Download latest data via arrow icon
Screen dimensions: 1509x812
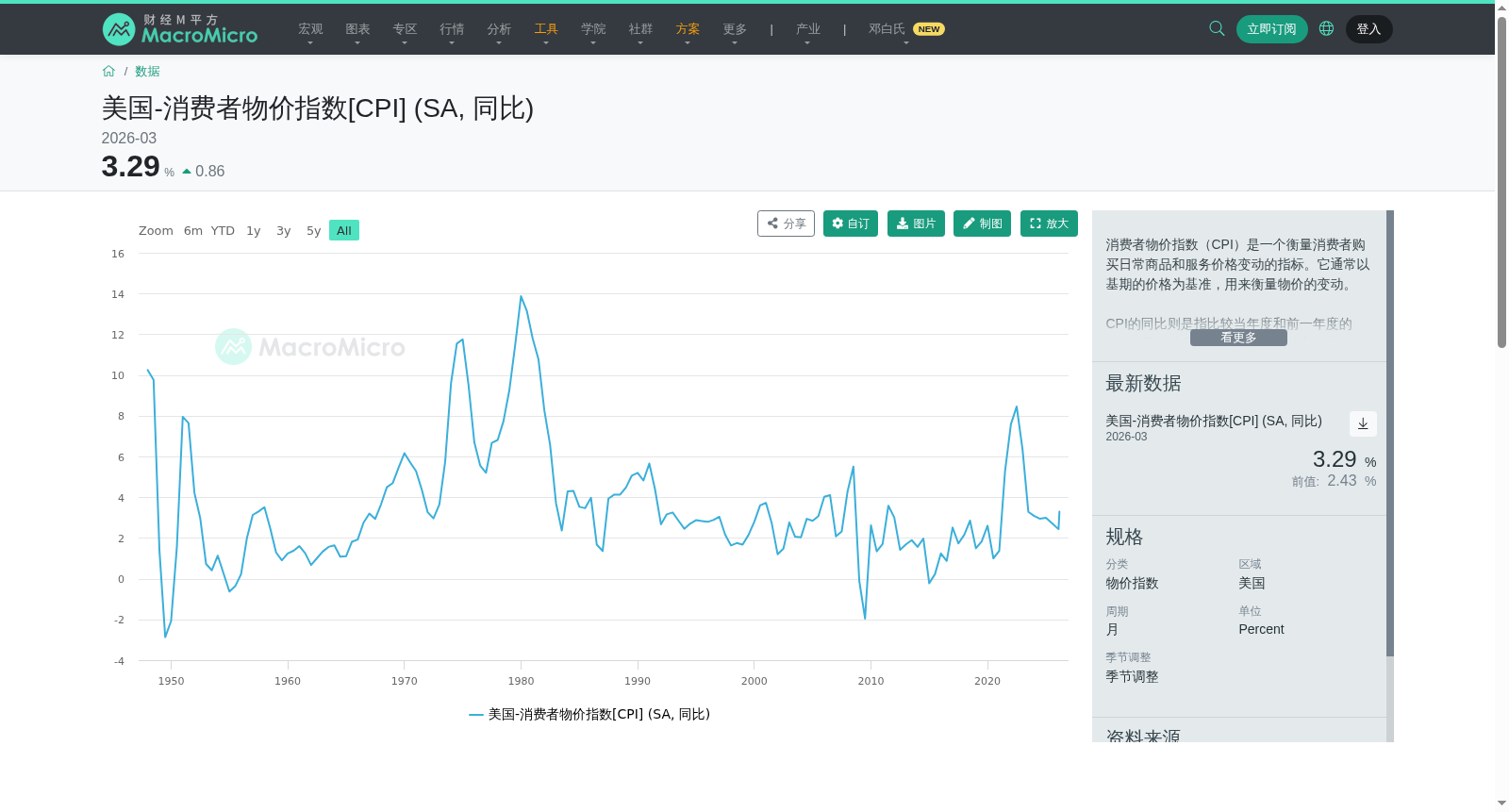click(x=1363, y=423)
